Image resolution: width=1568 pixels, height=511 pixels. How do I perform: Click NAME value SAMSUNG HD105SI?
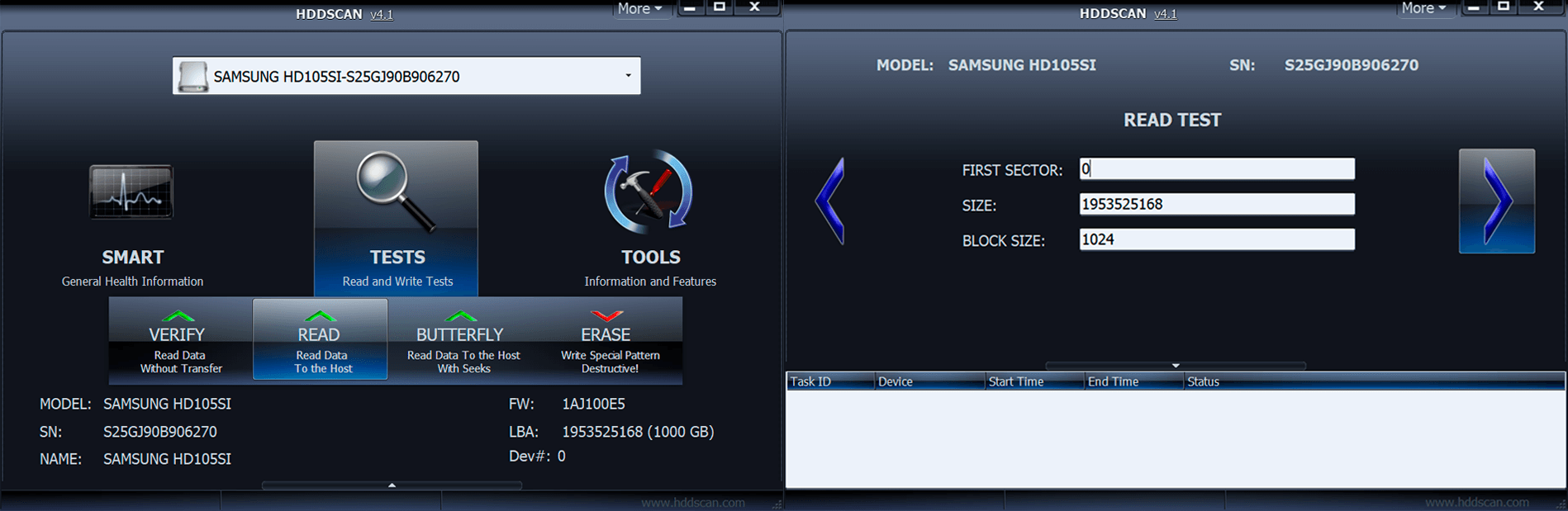167,459
